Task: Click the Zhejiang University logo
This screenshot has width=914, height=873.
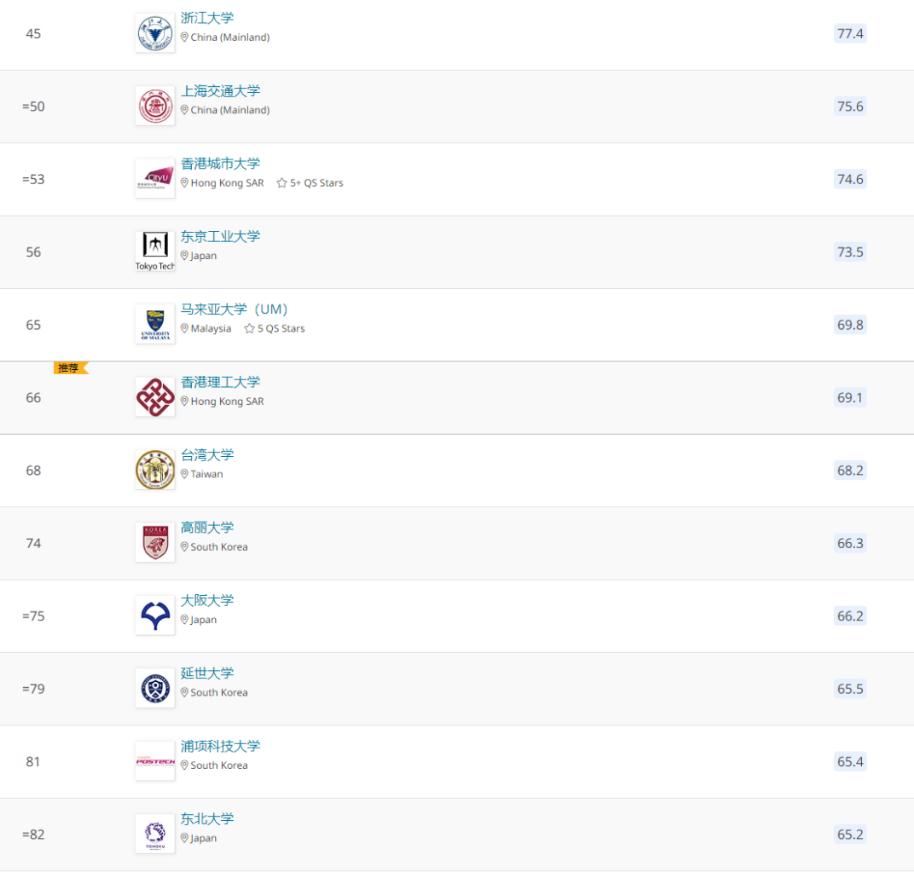Action: pyautogui.click(x=155, y=33)
